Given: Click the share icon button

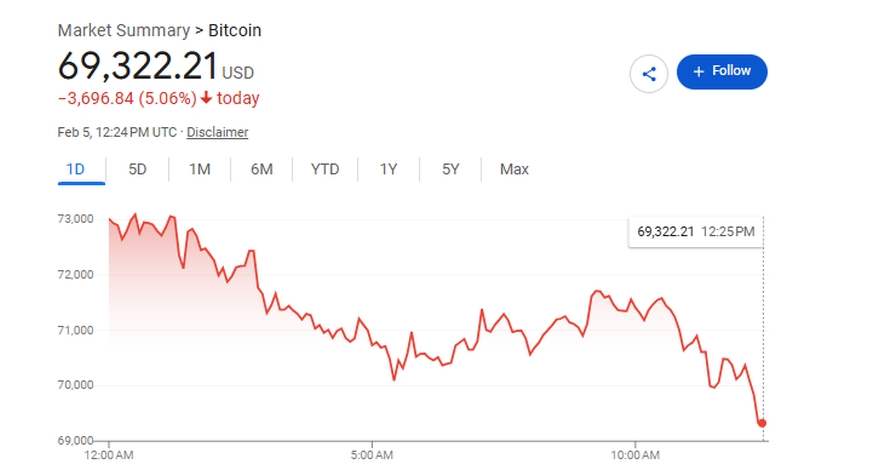Looking at the screenshot, I should pyautogui.click(x=648, y=73).
